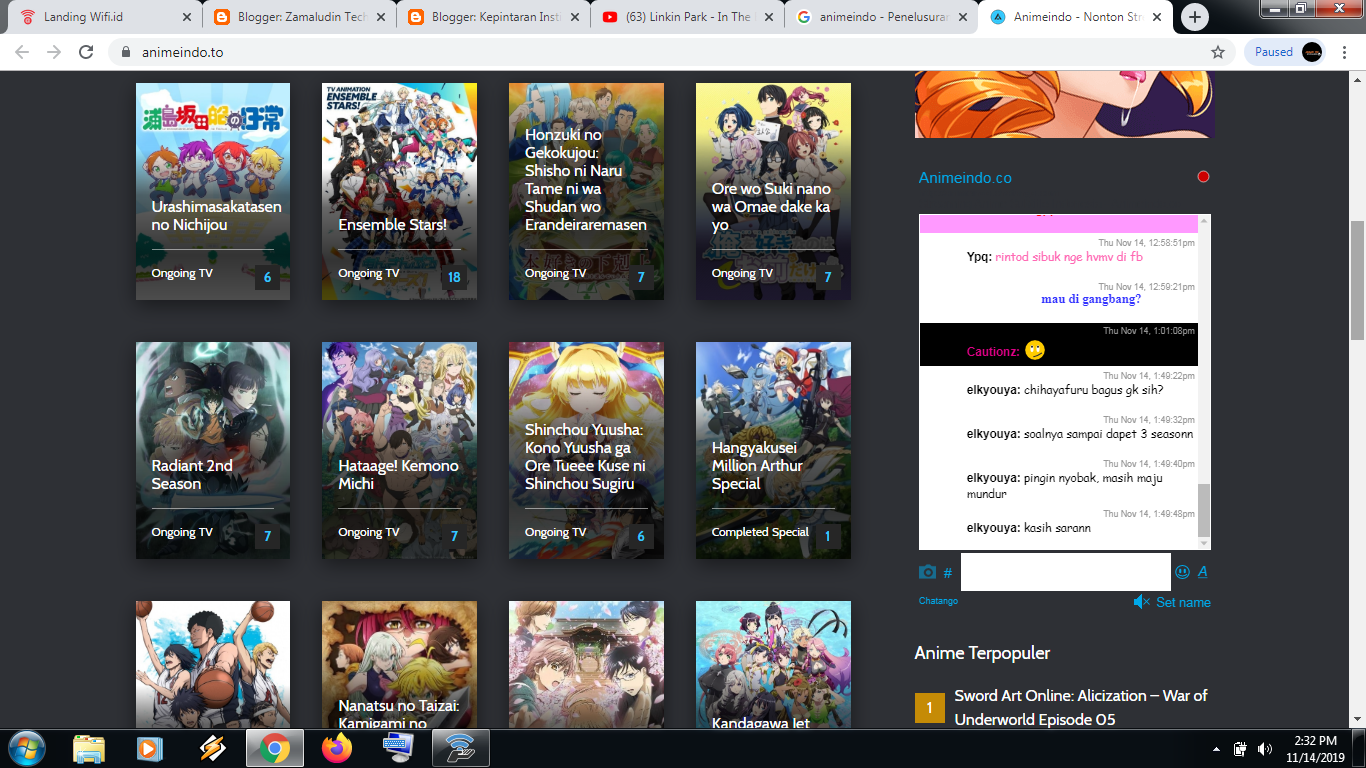Open the media player taskbar icon

(x=149, y=748)
